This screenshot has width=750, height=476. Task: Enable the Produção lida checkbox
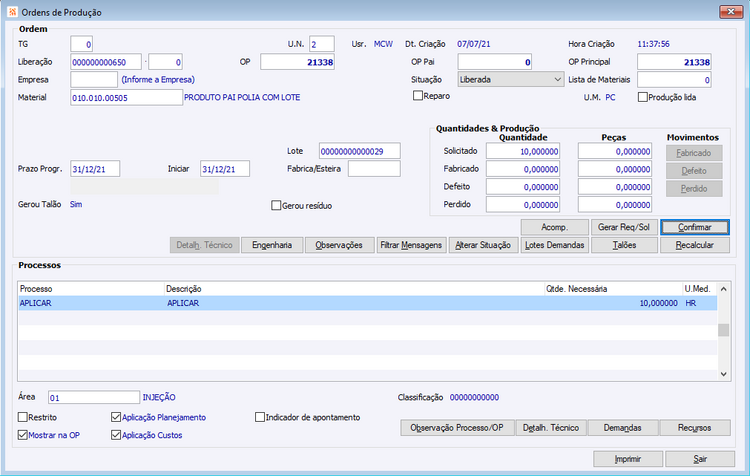pyautogui.click(x=643, y=97)
